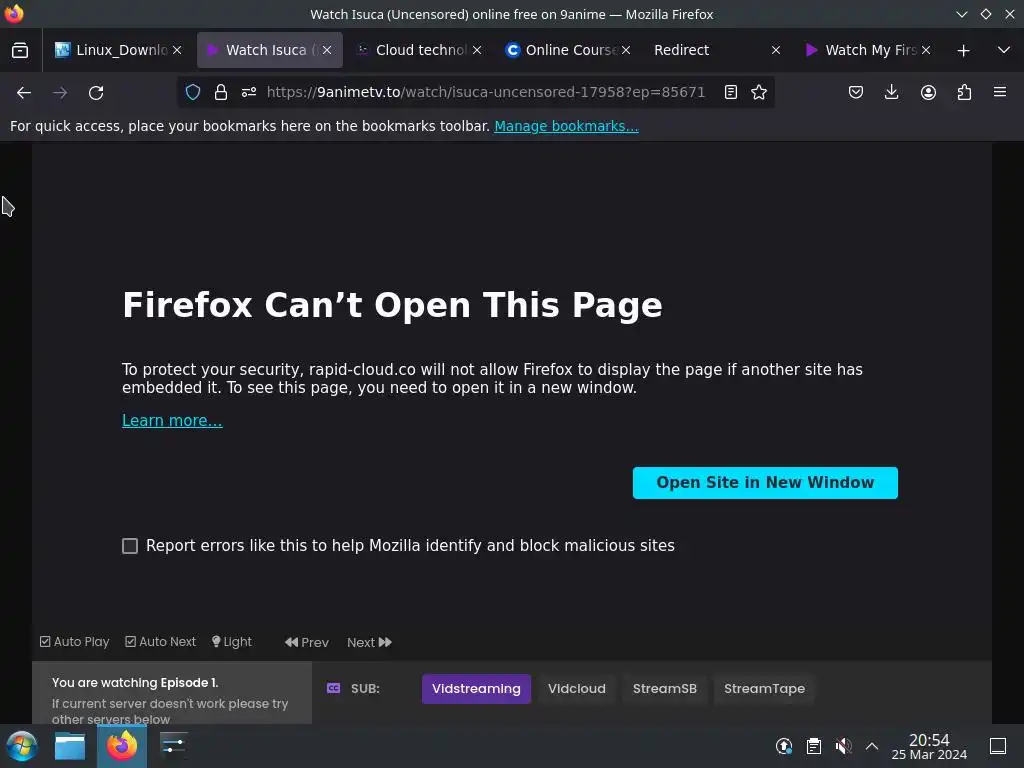Click the Firefox taskbar icon
Image resolution: width=1024 pixels, height=768 pixels.
click(122, 746)
